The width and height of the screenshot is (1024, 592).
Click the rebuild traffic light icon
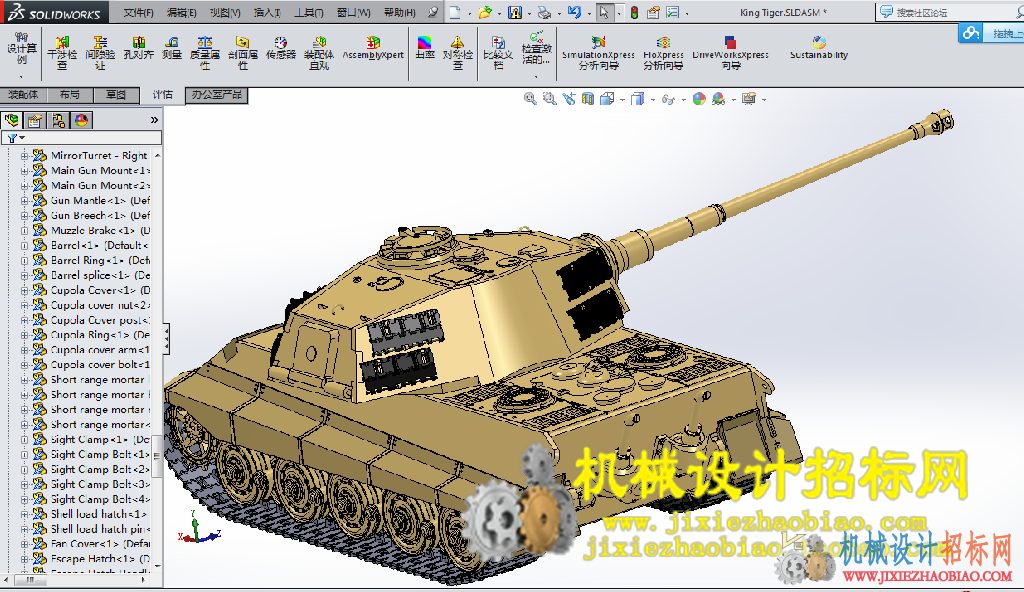click(634, 12)
